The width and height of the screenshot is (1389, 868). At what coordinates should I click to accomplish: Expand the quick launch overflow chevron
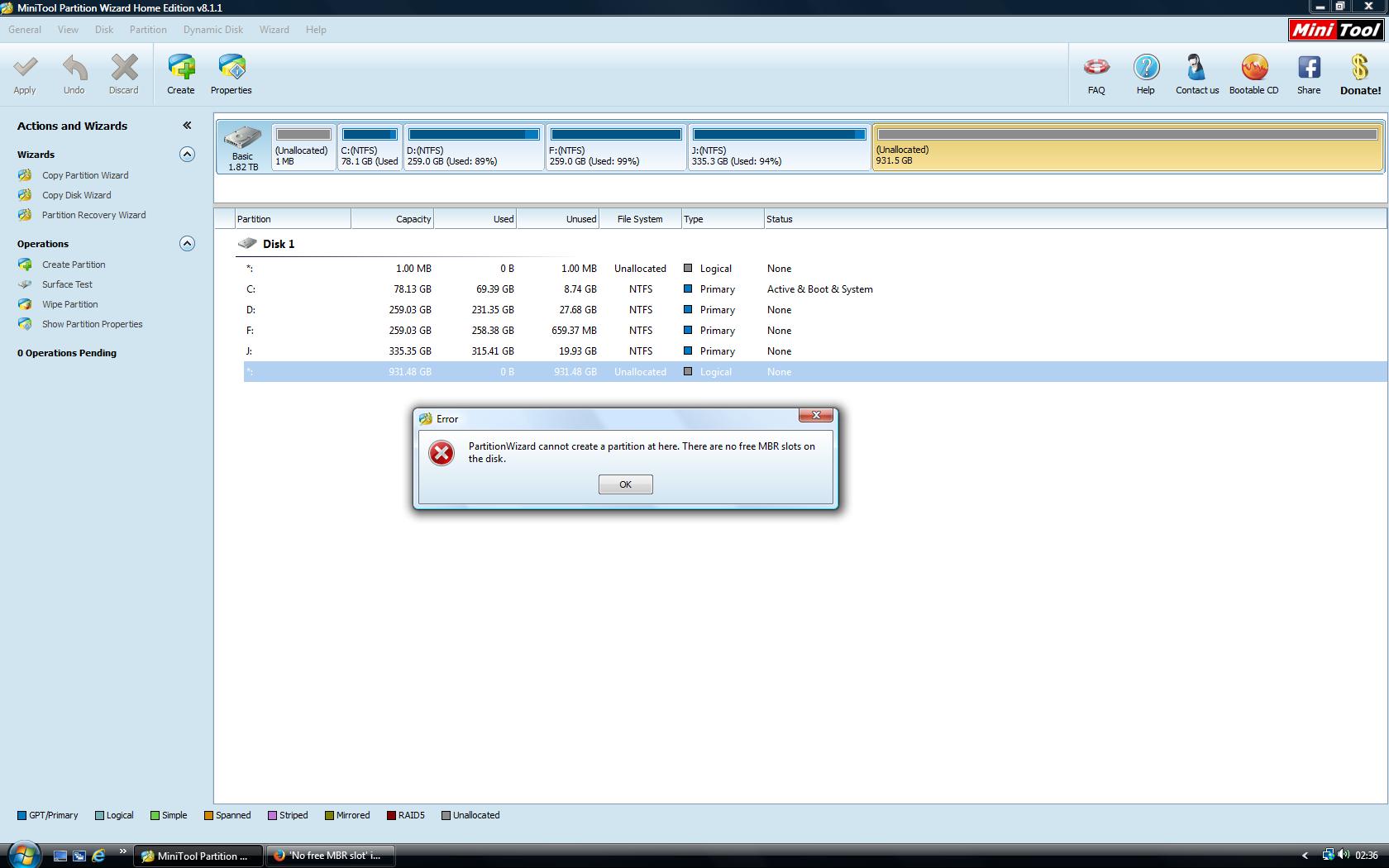pyautogui.click(x=122, y=851)
